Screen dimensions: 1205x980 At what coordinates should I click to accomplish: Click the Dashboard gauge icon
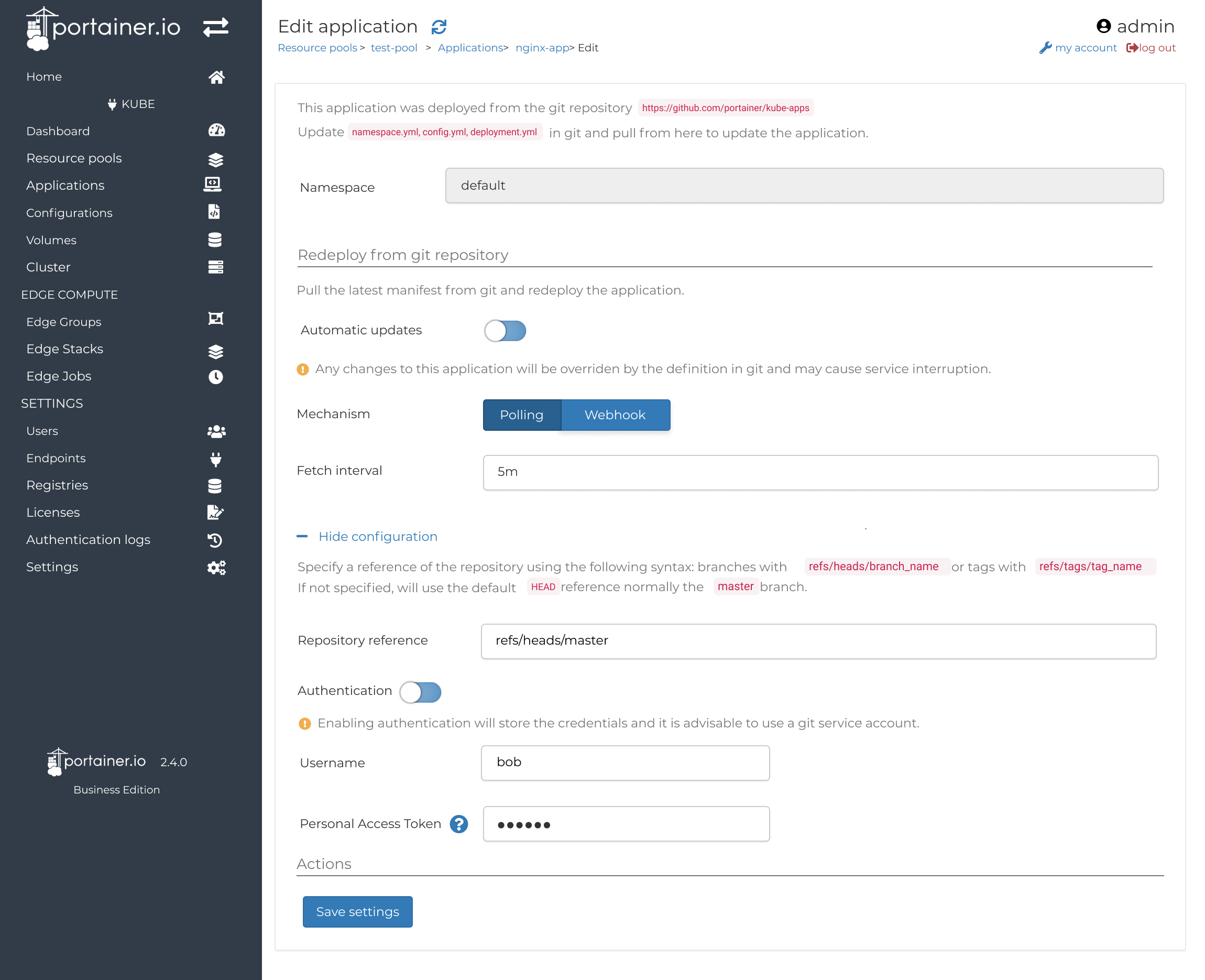coord(216,130)
